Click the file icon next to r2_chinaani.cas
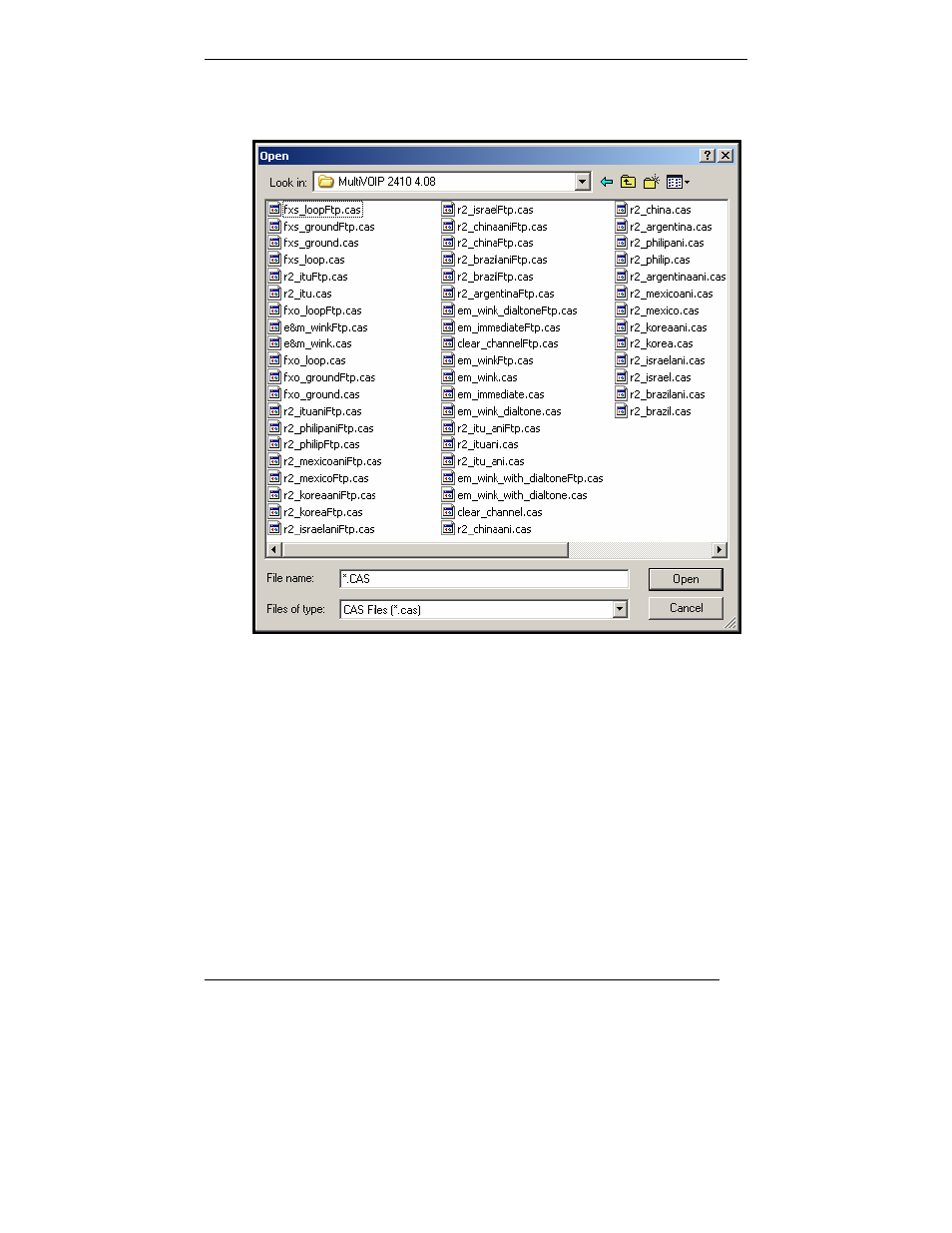Image resolution: width=952 pixels, height=1233 pixels. pyautogui.click(x=448, y=529)
